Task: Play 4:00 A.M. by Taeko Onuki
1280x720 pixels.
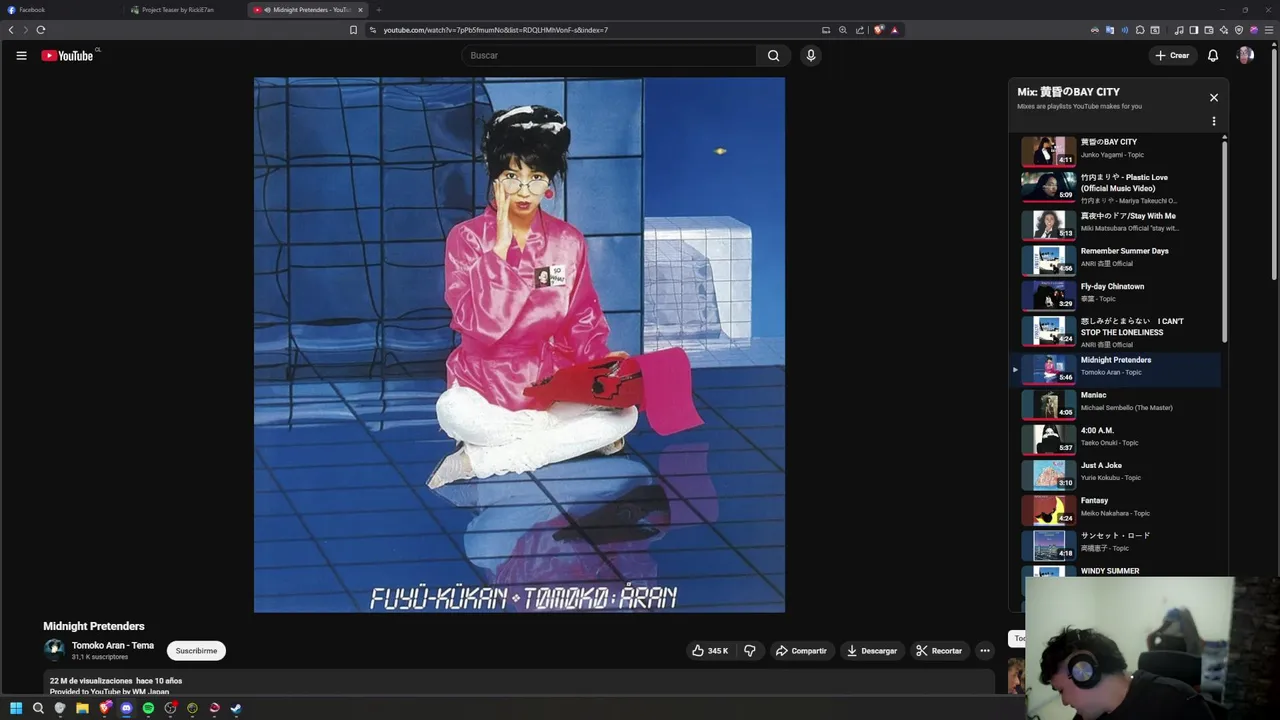Action: [1120, 438]
